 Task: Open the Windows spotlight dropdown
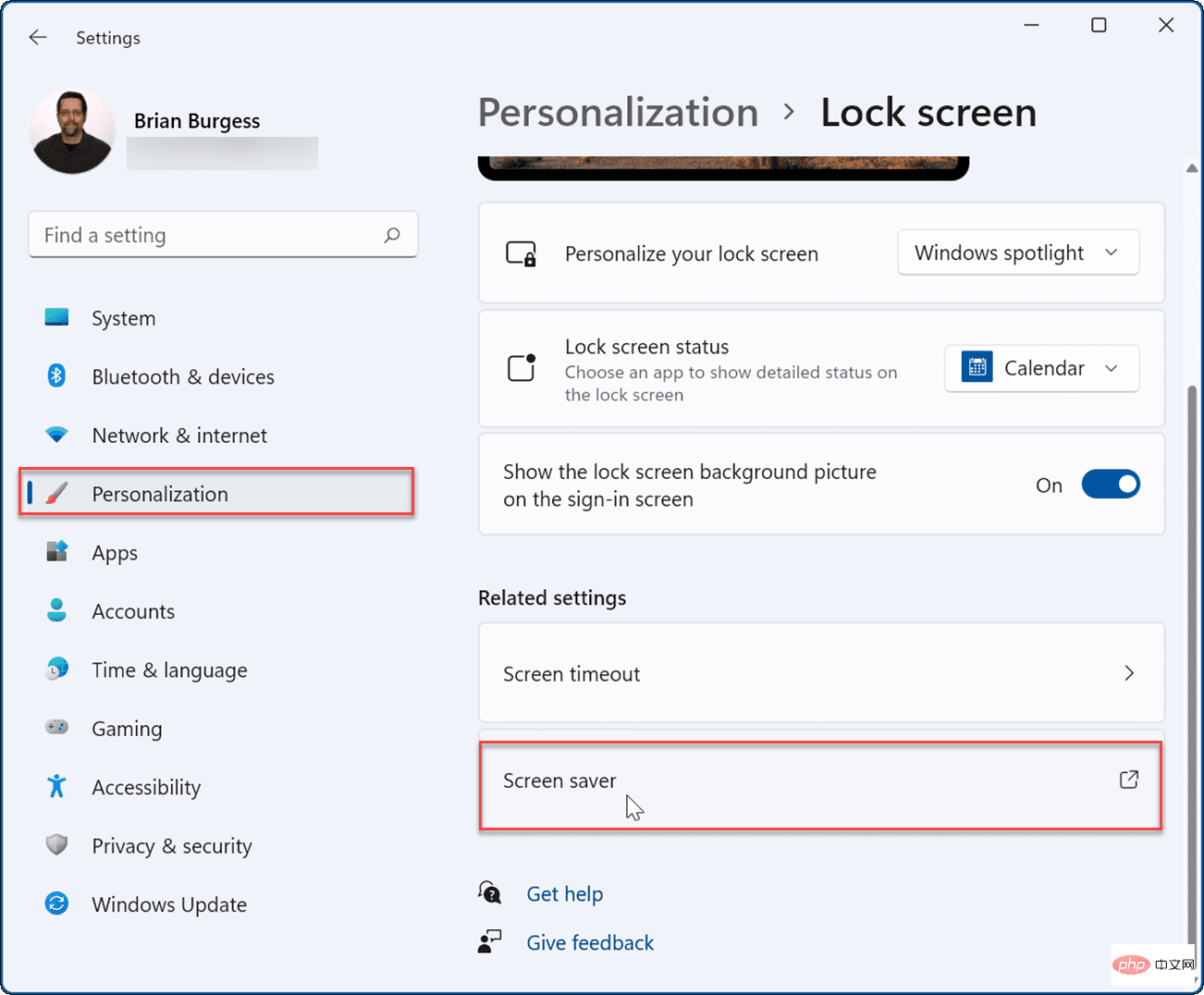point(1018,252)
